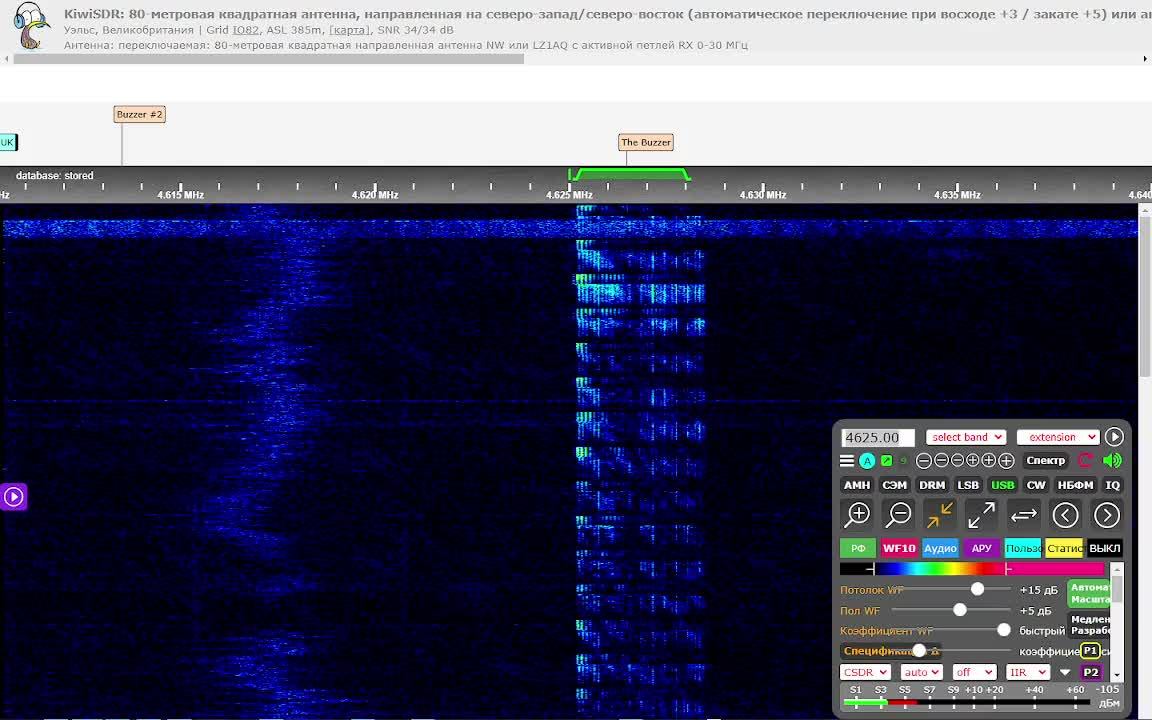Click the P1 preset button

pos(1090,651)
